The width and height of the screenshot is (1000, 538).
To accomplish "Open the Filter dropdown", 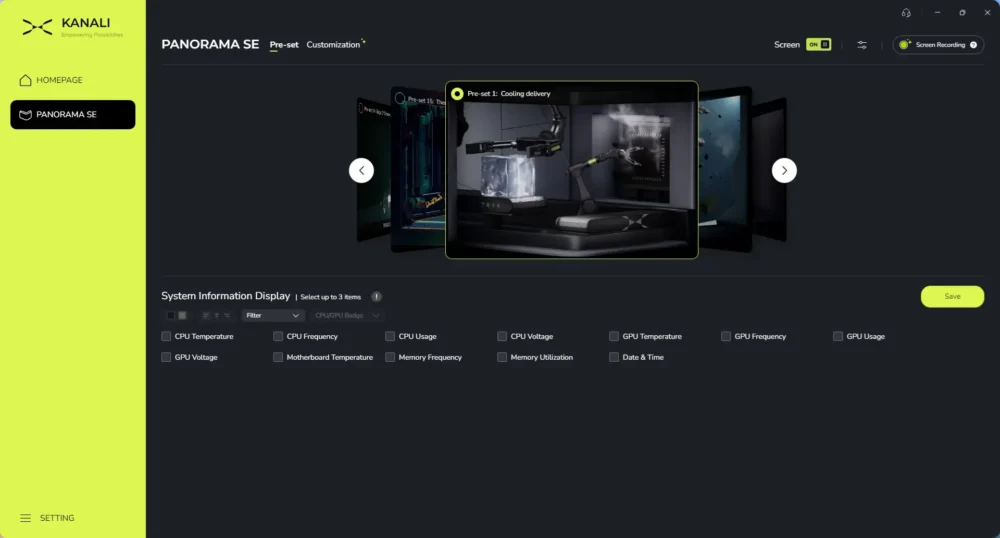I will click(272, 316).
